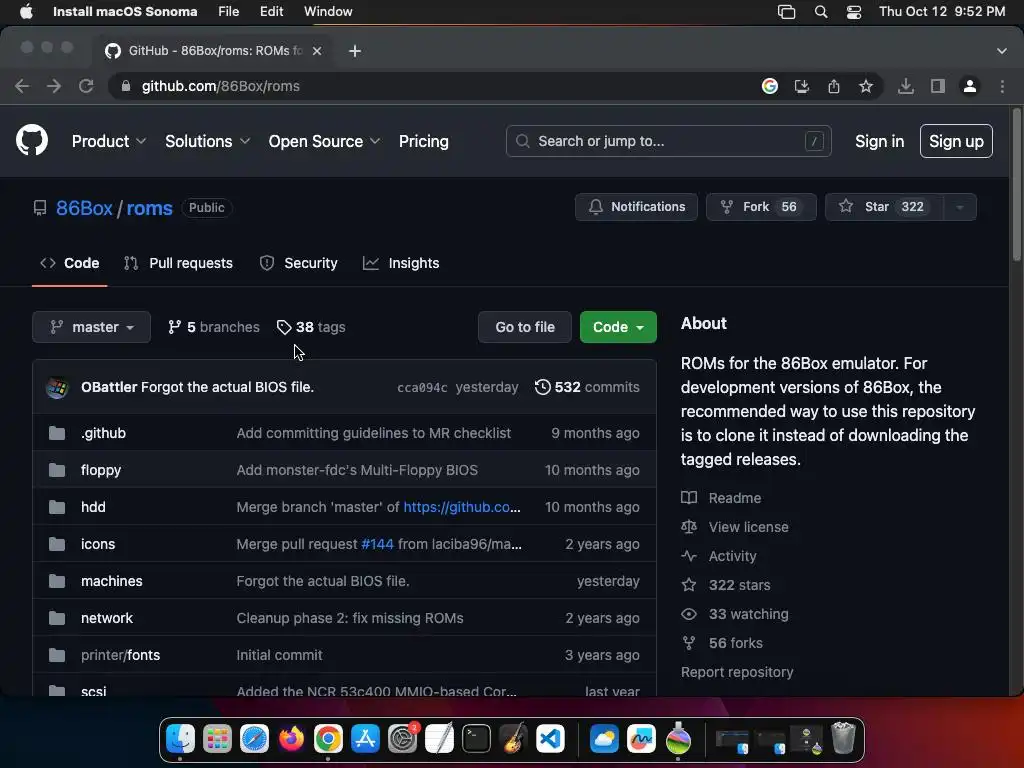Open Visual Studio Code from the Dock
Viewport: 1024px width, 768px height.
[x=550, y=739]
